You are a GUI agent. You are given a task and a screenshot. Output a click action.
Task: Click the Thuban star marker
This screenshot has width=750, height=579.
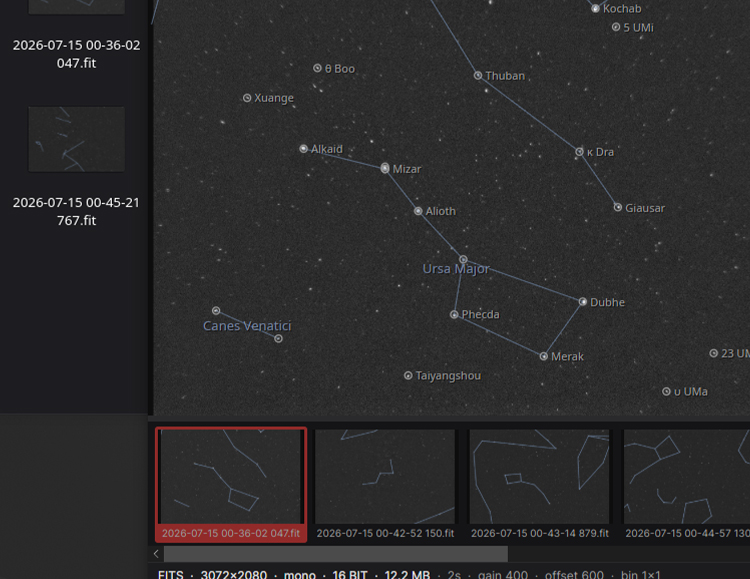478,75
